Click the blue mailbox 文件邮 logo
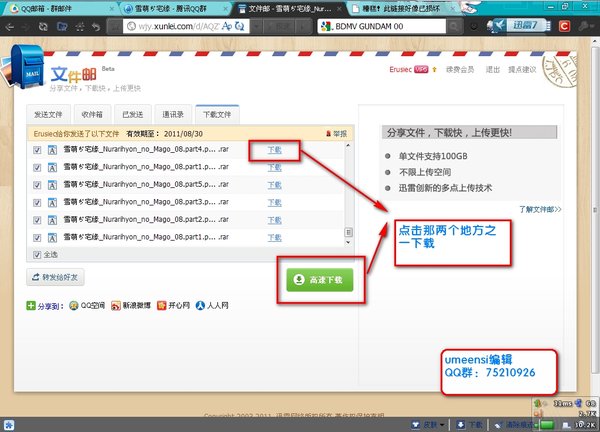The height and width of the screenshot is (432, 600). point(27,66)
